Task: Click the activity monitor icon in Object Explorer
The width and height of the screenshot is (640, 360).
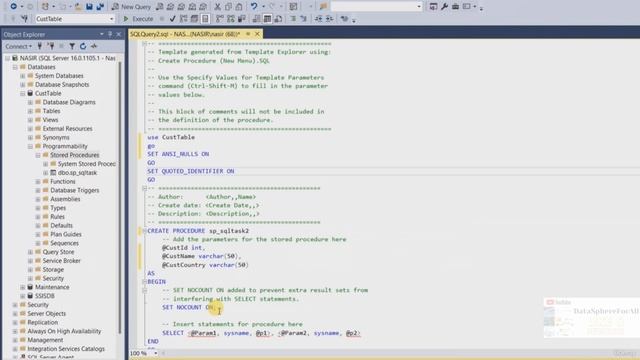Action: tap(94, 47)
